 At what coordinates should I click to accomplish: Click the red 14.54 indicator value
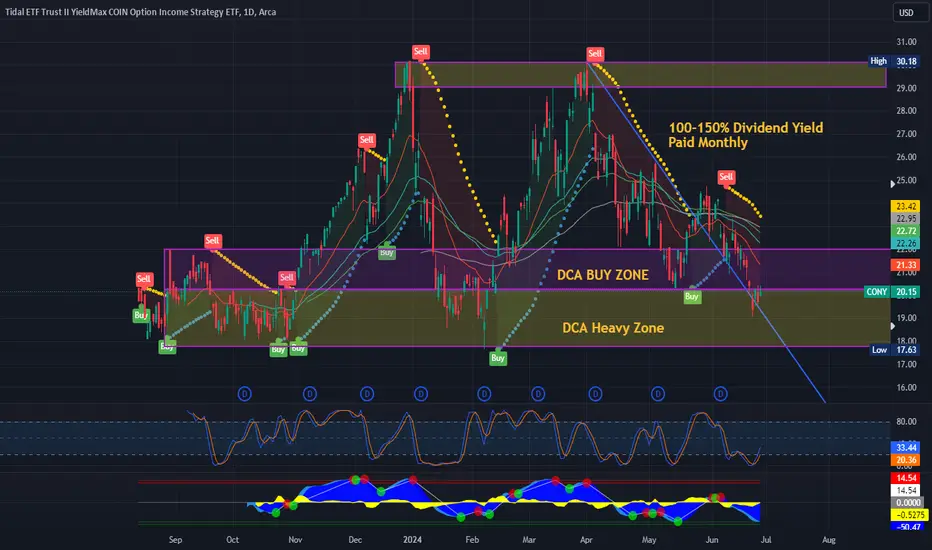[x=906, y=478]
